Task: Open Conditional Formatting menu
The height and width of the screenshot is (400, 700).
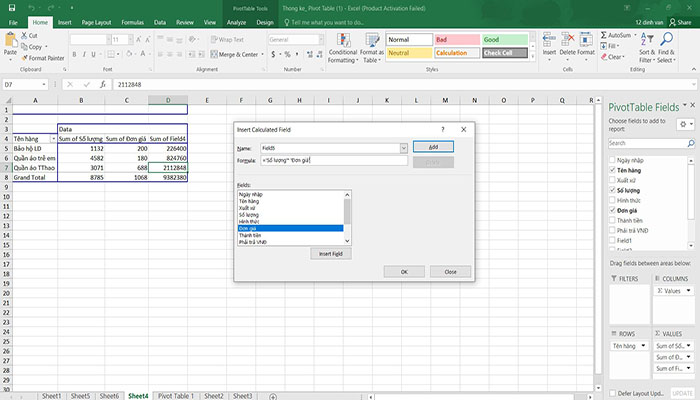Action: point(343,48)
